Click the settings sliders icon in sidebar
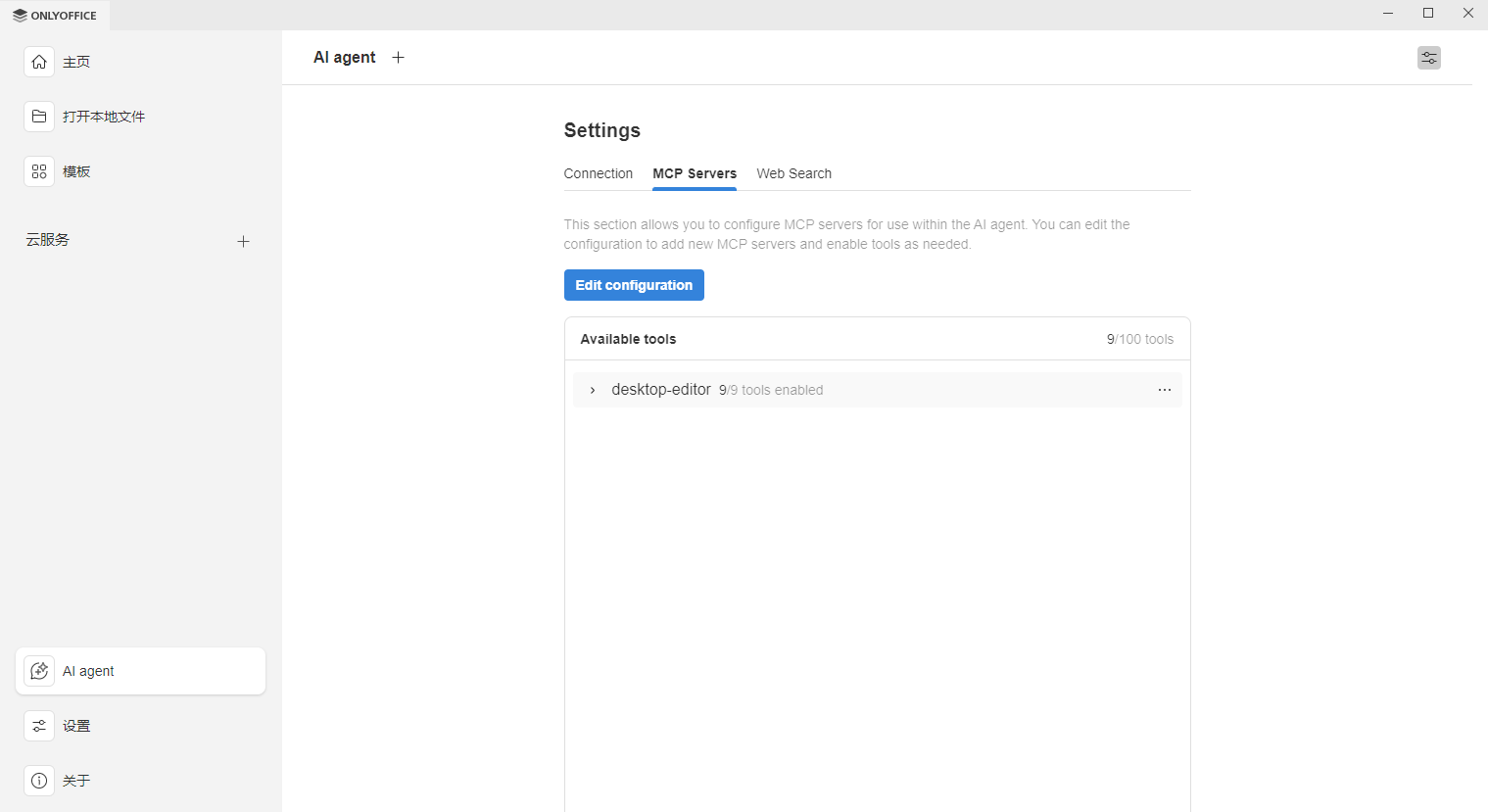The width and height of the screenshot is (1488, 812). (x=39, y=726)
